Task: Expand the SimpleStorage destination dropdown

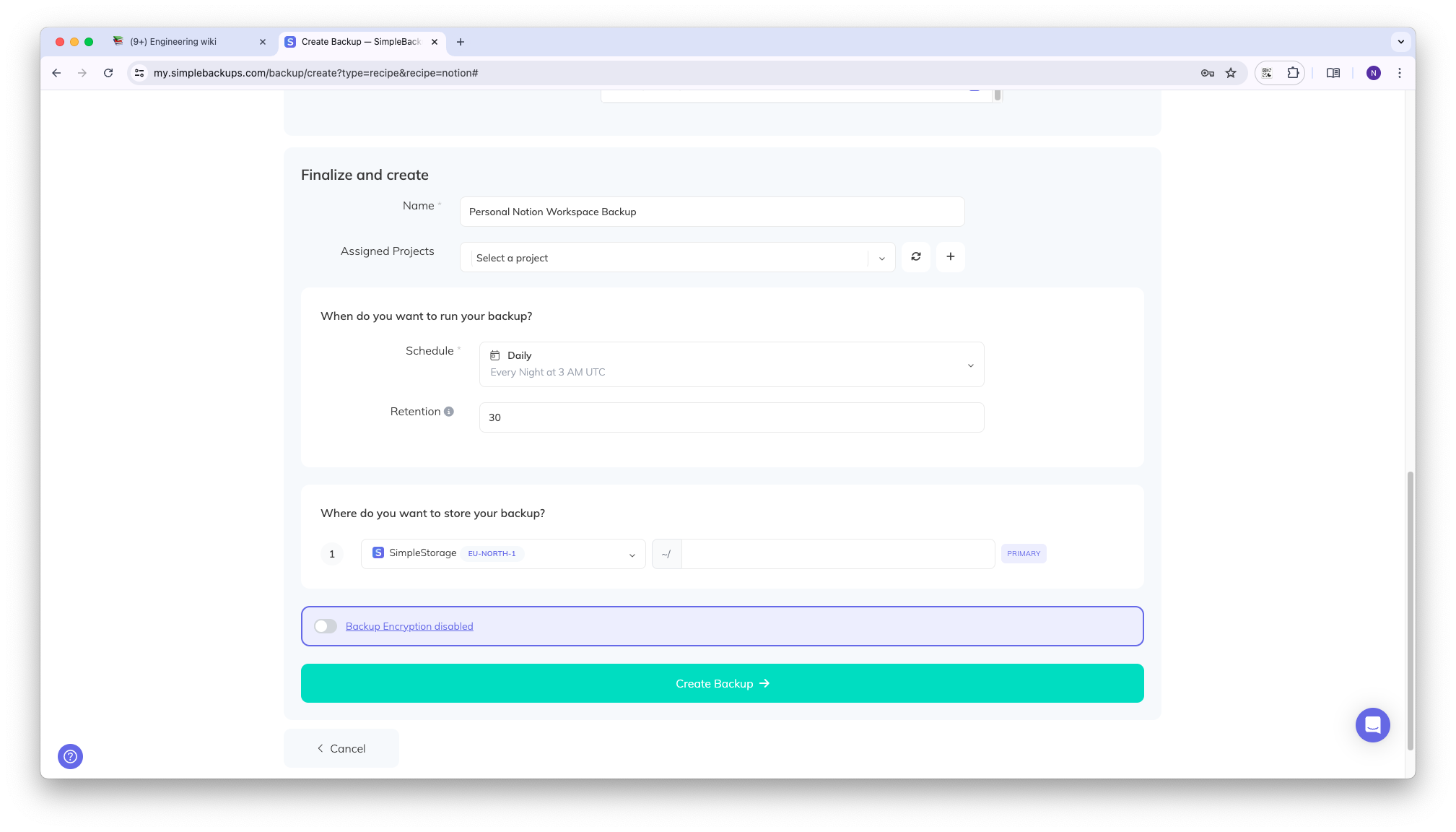Action: pyautogui.click(x=631, y=553)
